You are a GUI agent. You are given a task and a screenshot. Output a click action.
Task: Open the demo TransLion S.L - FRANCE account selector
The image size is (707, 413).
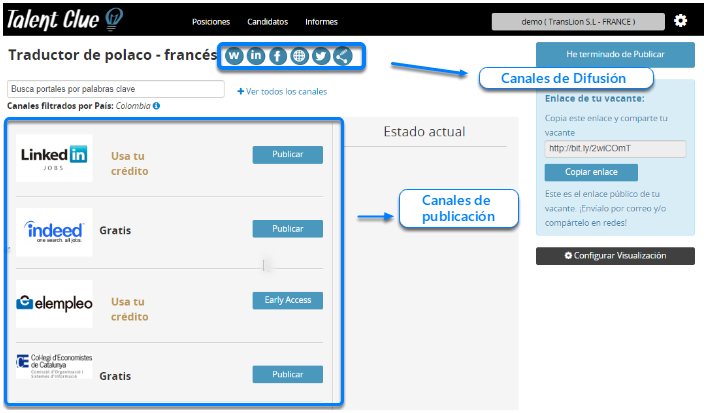[578, 22]
